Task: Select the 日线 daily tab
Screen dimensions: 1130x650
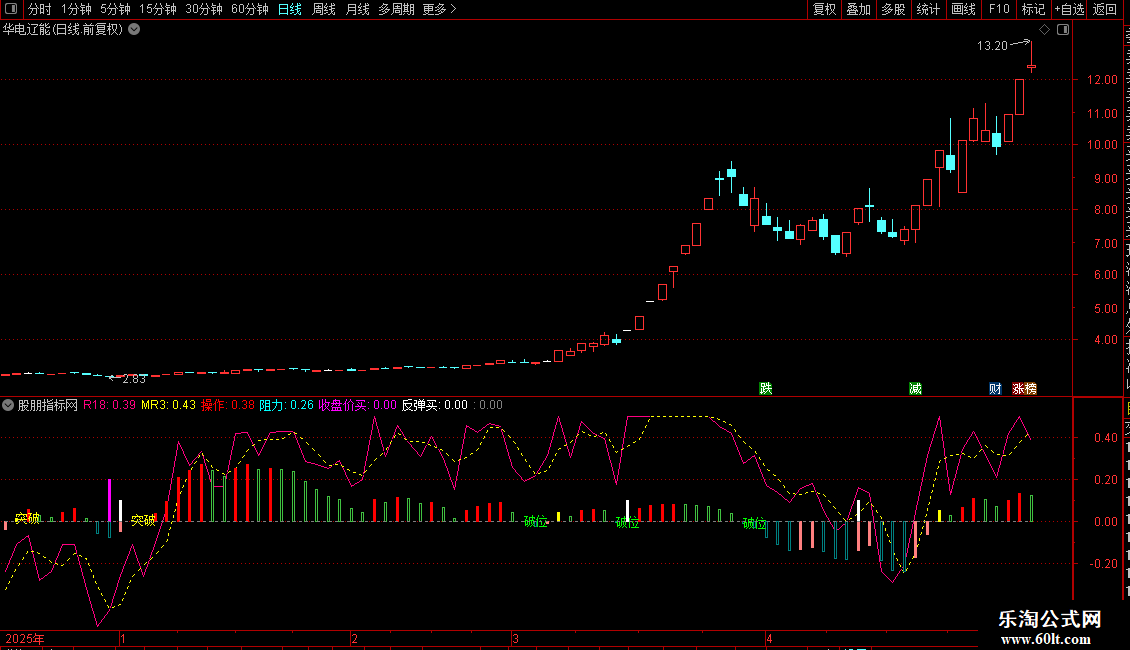Action: click(290, 9)
